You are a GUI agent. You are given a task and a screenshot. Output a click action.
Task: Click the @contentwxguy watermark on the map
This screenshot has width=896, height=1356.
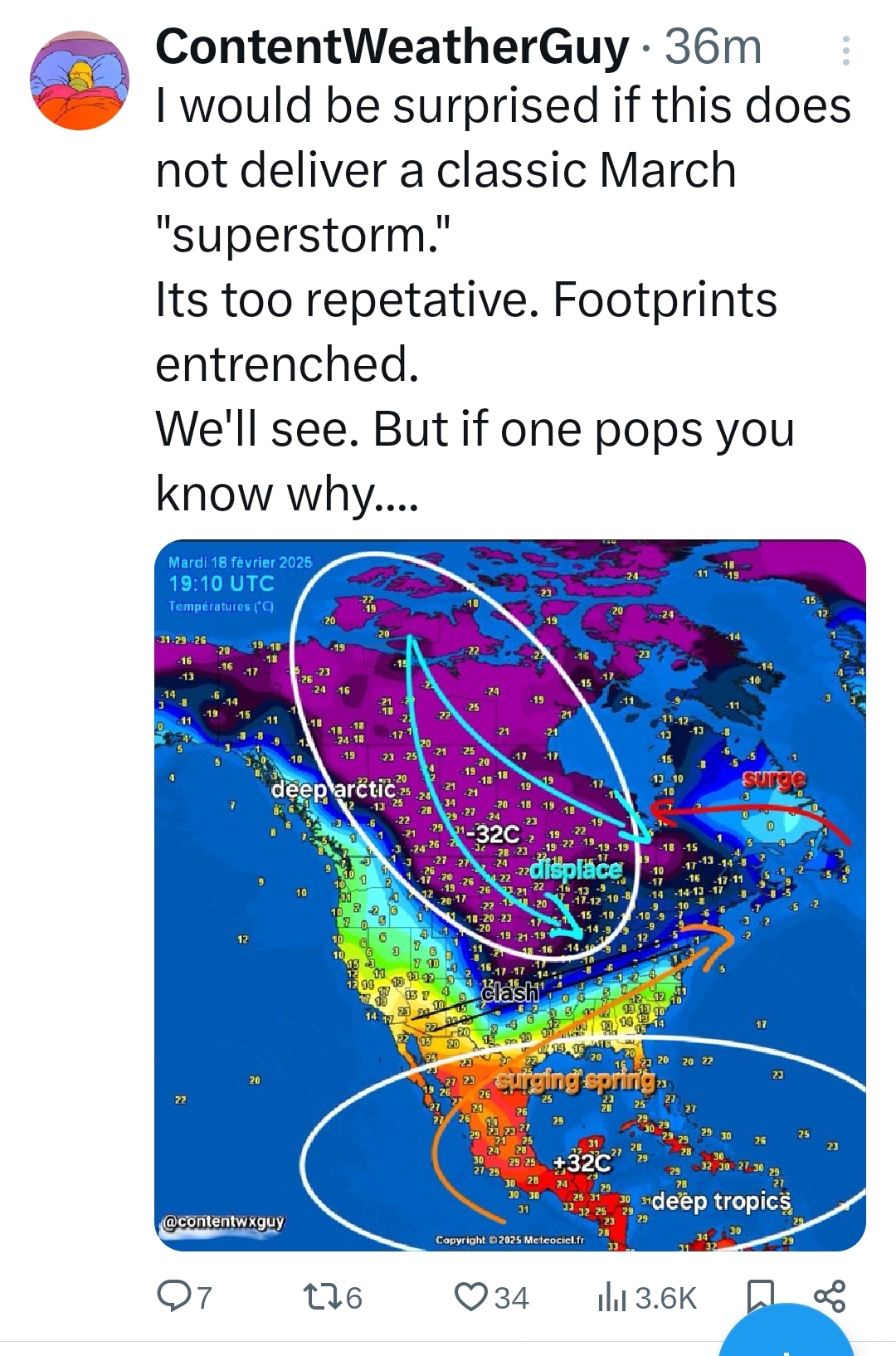(222, 1222)
